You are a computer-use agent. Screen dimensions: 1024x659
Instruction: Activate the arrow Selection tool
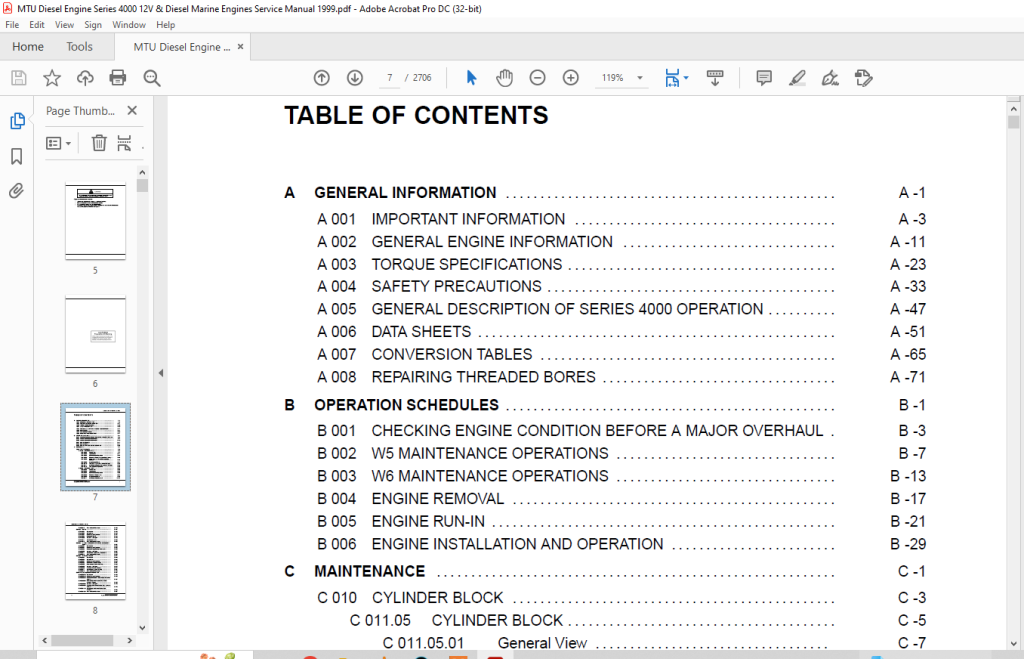[472, 78]
